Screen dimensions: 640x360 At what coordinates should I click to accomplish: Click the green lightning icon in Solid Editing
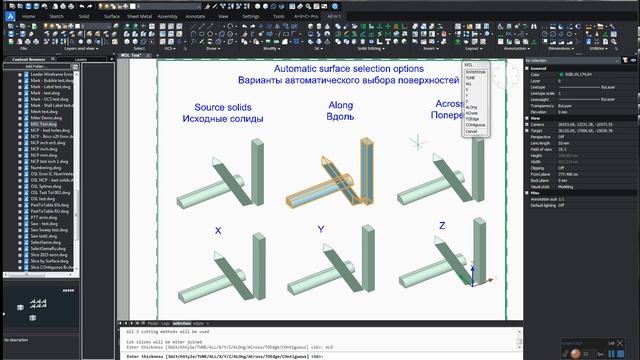pyautogui.click(x=380, y=34)
